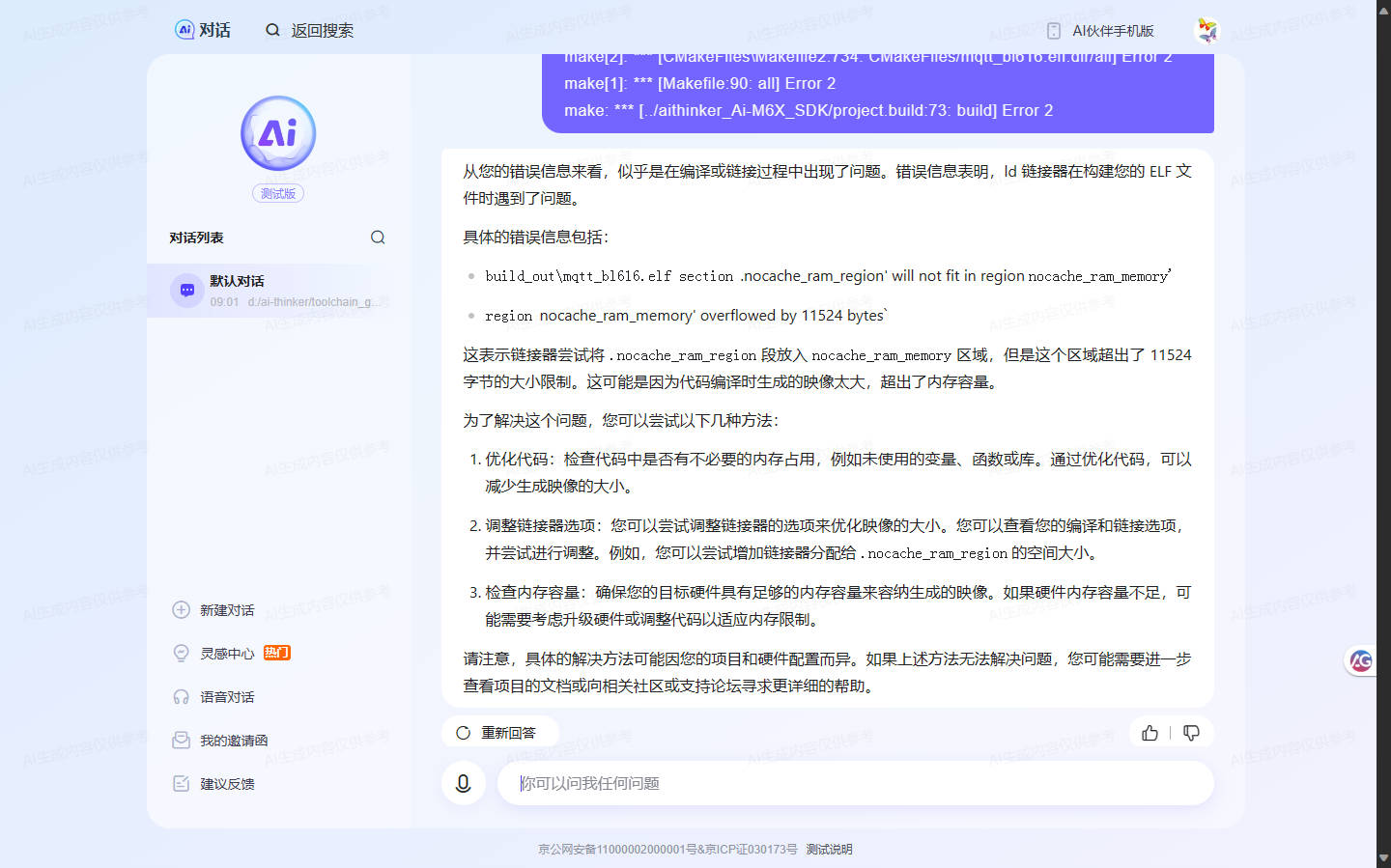Go back via 返回搜索 link text
This screenshot has height=868, width=1391.
[x=323, y=31]
